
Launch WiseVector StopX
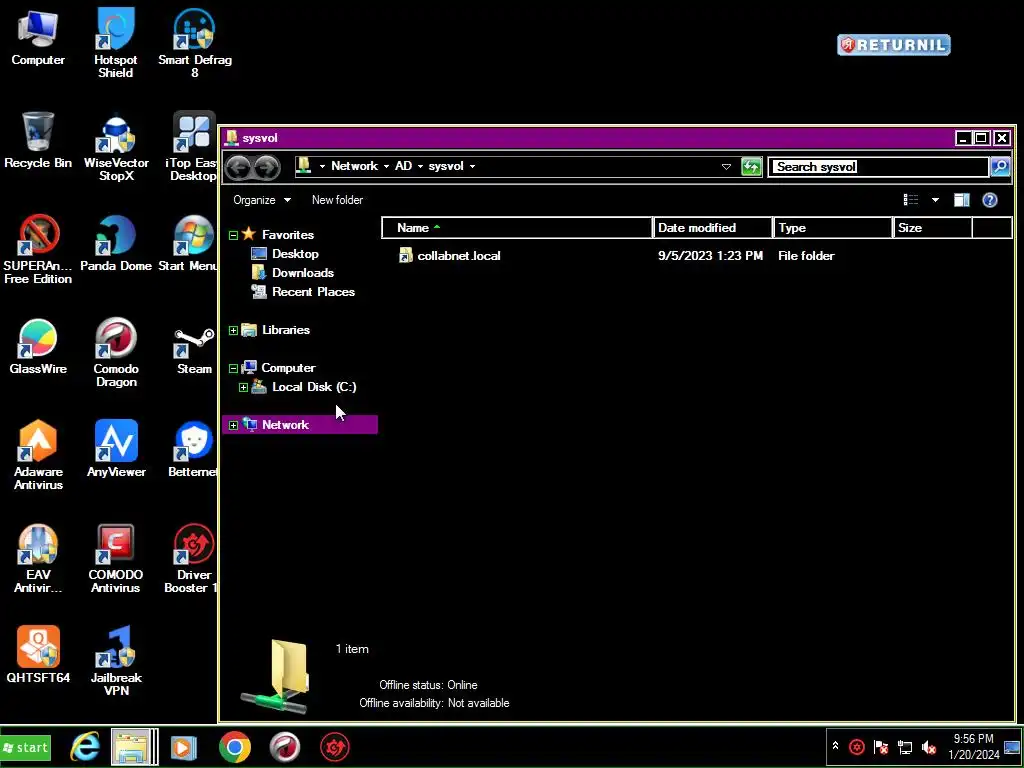[x=116, y=148]
